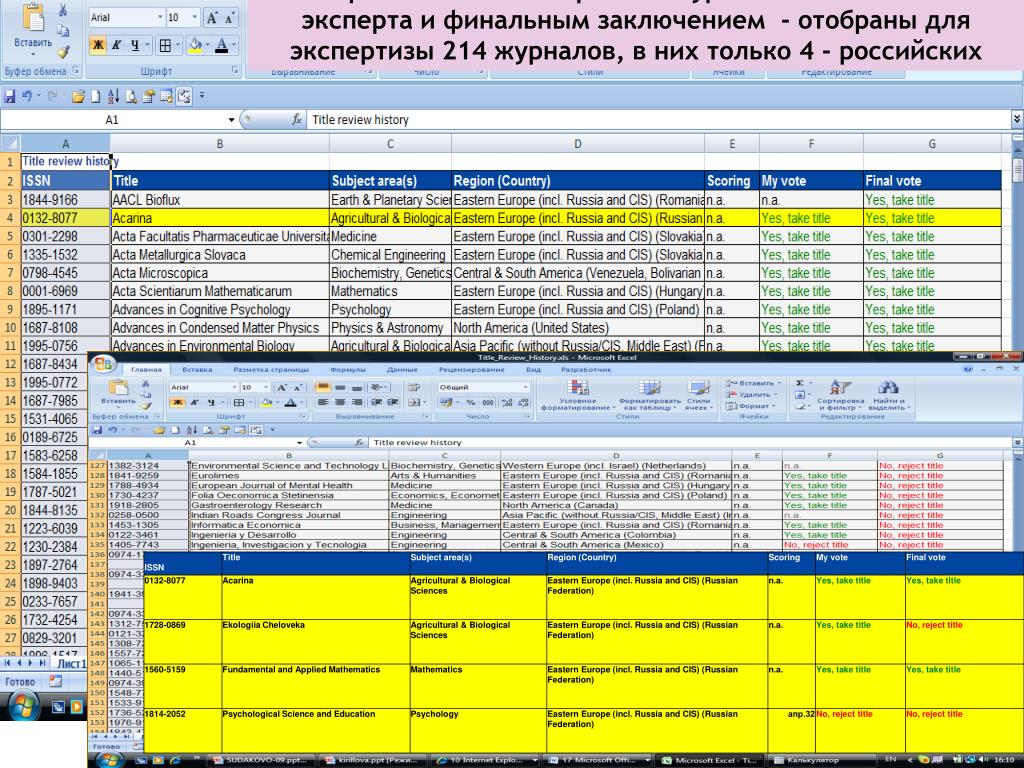Toggle Underline (Ч) in the front Excel ribbon
This screenshot has height=768, width=1024.
point(211,402)
